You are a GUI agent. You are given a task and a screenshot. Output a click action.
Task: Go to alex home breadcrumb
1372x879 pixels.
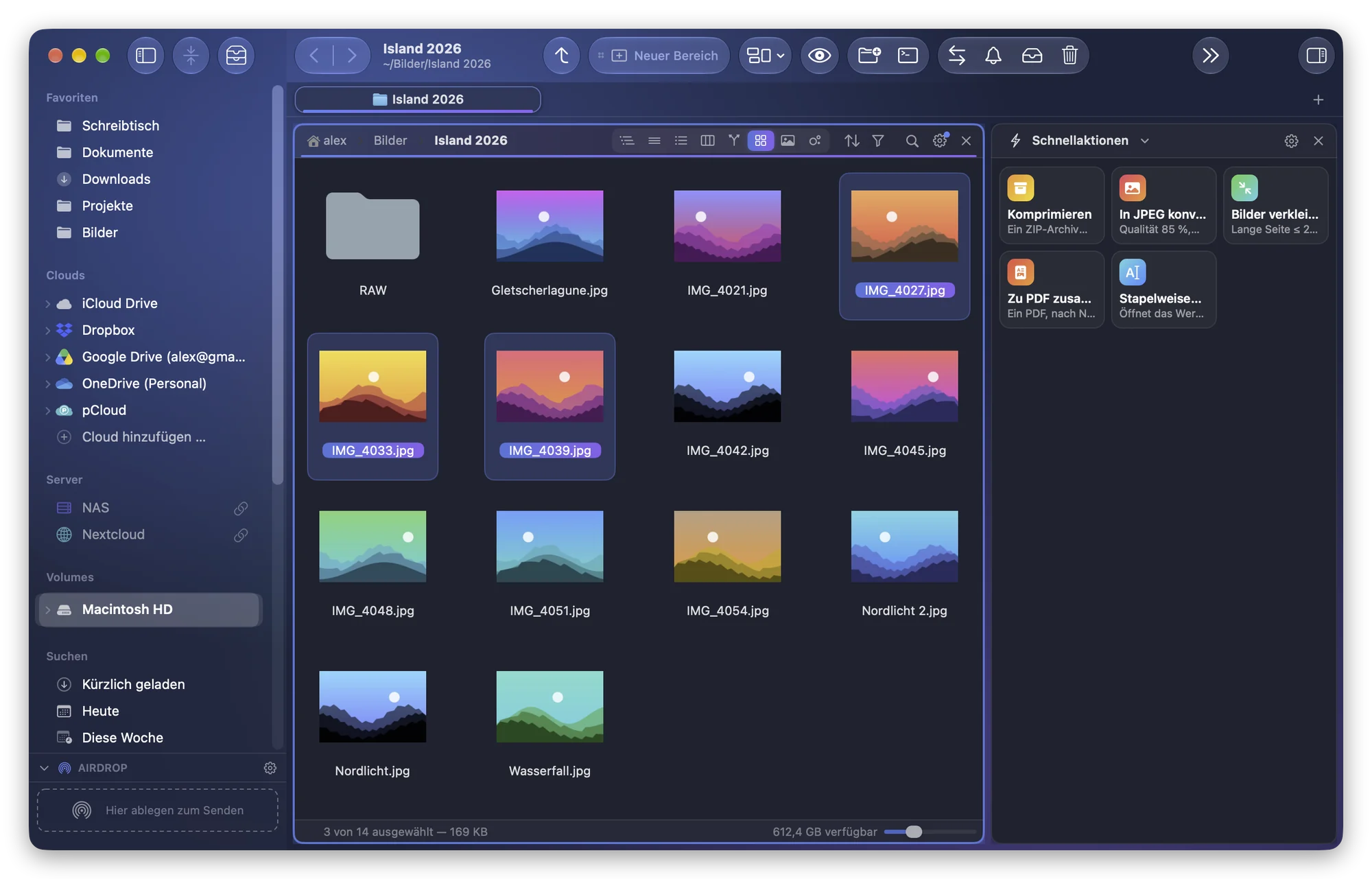click(327, 141)
